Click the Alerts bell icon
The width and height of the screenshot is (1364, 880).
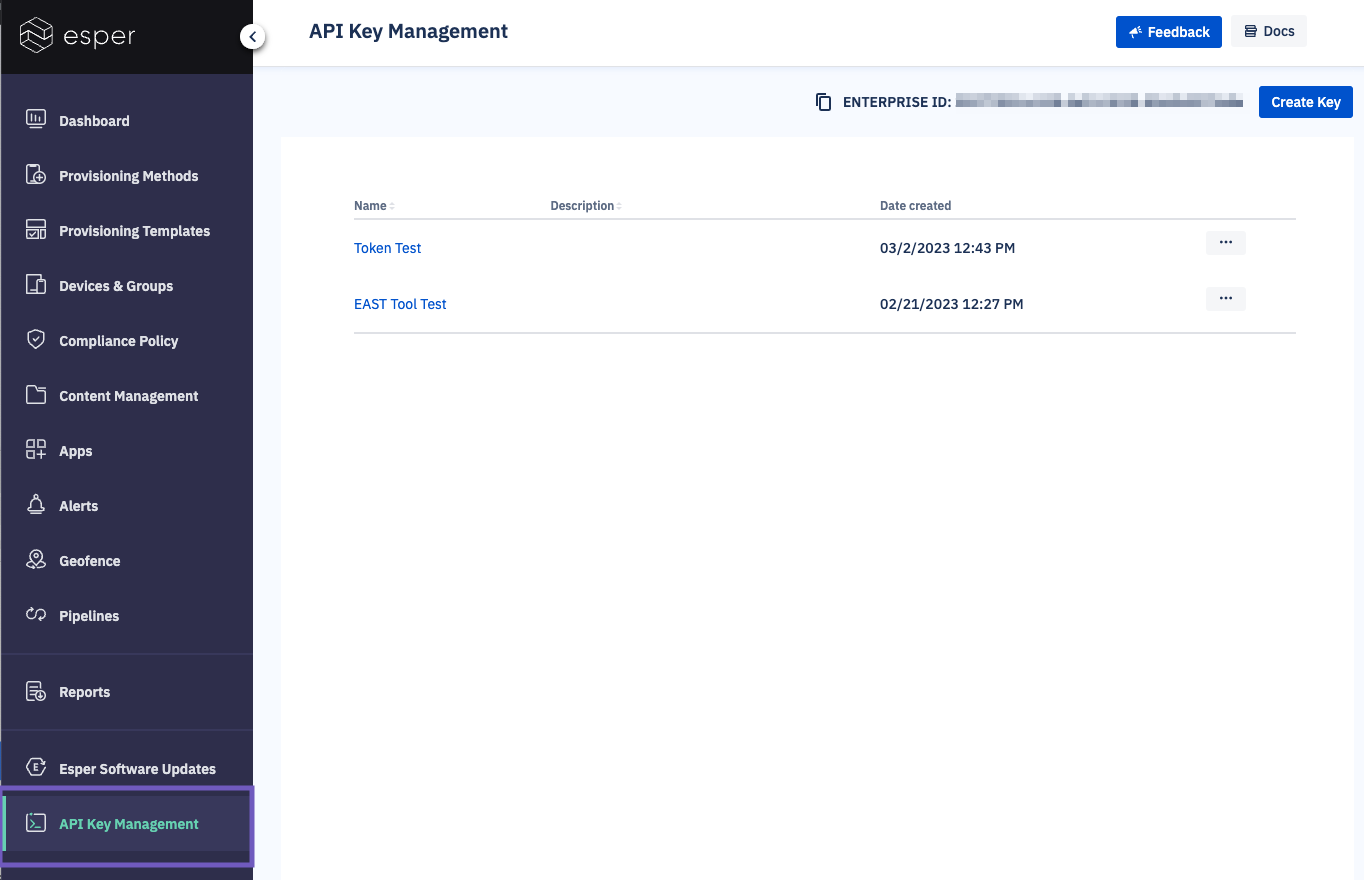point(36,505)
